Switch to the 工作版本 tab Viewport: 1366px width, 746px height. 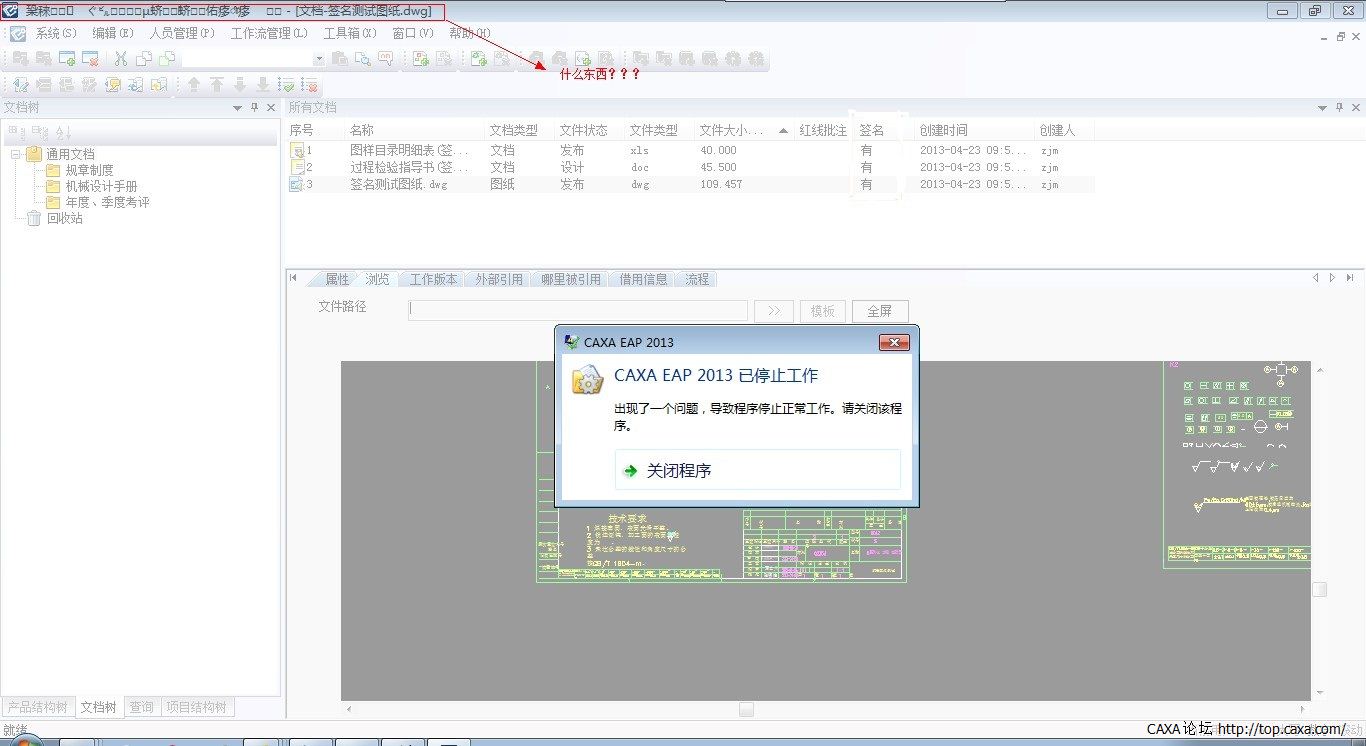tap(433, 279)
